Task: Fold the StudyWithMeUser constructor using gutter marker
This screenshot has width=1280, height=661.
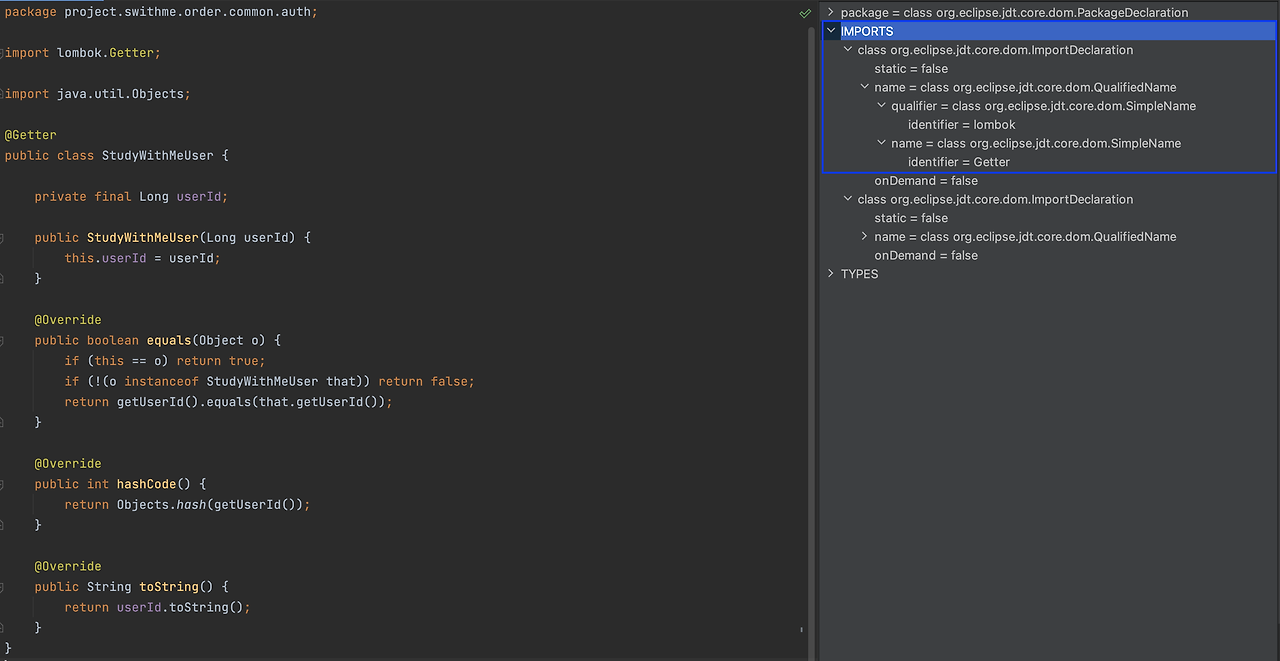Action: (x=2, y=238)
